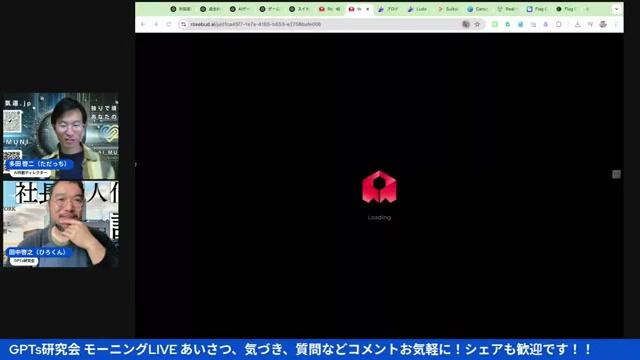Open the extensions puzzle icon
This screenshot has width=640, height=360.
pos(558,24)
